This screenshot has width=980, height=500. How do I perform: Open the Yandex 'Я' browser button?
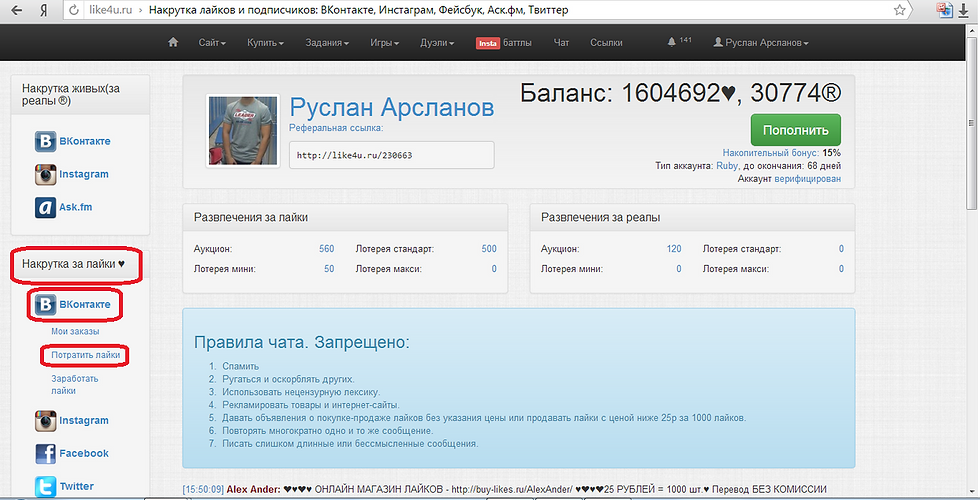coord(44,10)
